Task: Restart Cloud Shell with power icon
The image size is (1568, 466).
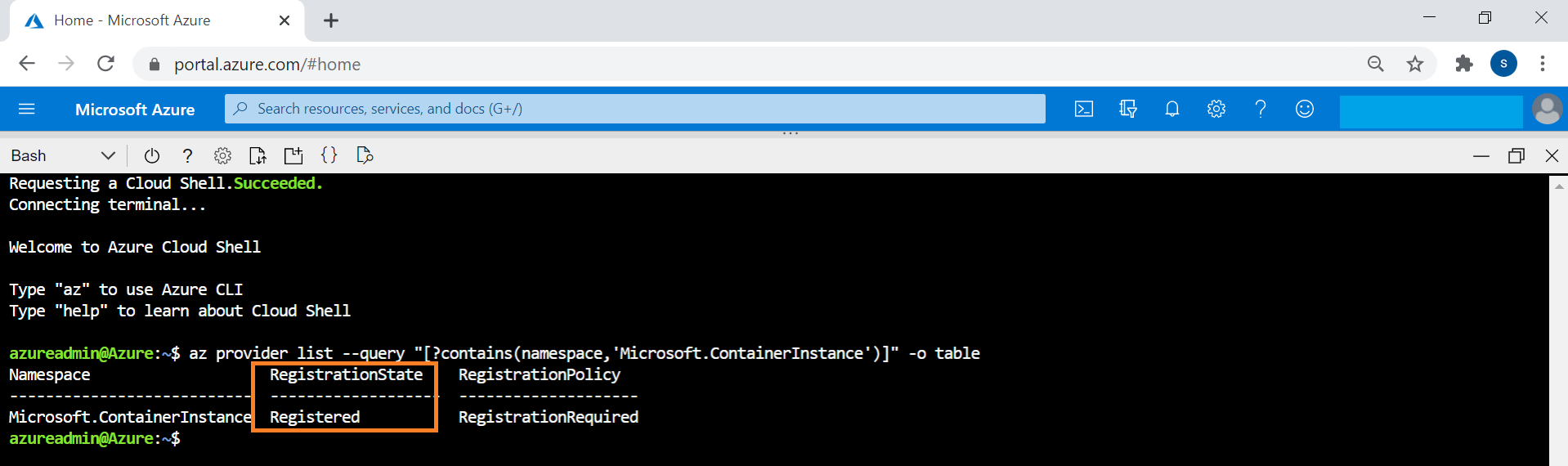Action: coord(152,156)
